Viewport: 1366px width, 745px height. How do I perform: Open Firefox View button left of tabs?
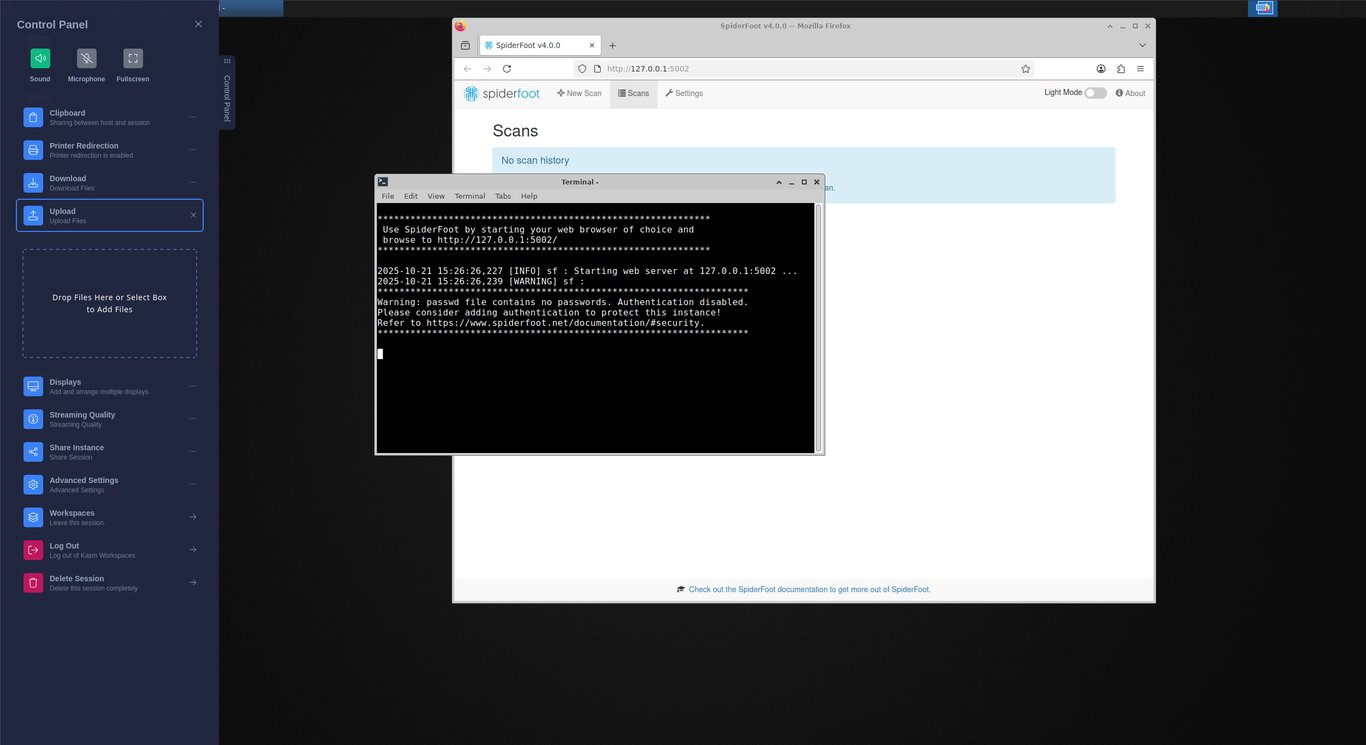(465, 45)
